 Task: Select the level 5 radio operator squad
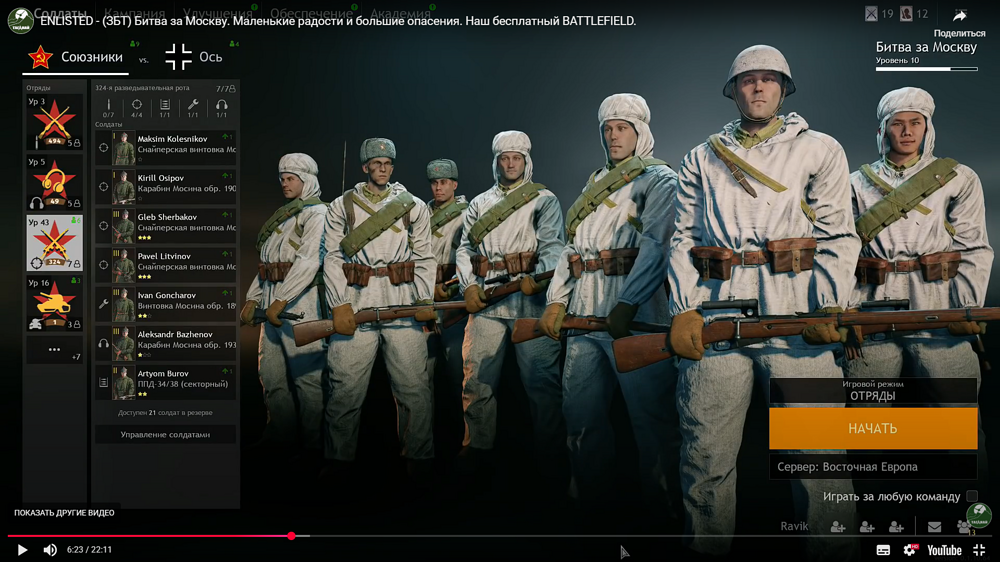[x=54, y=182]
